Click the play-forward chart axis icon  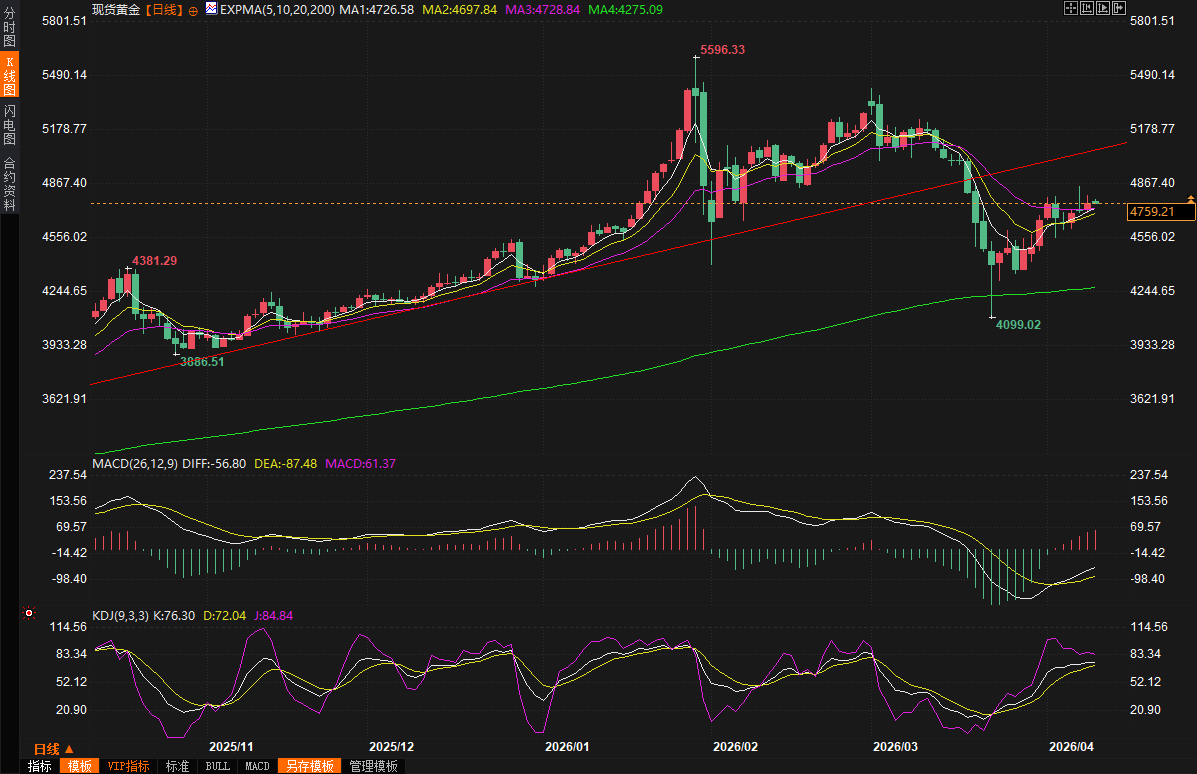(x=1102, y=8)
